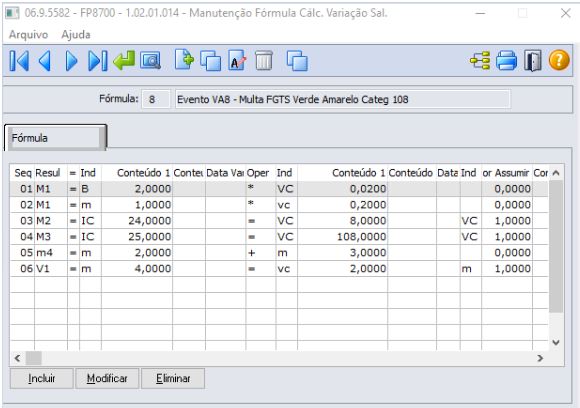Click the Incluir button
580x408 pixels.
coord(41,378)
